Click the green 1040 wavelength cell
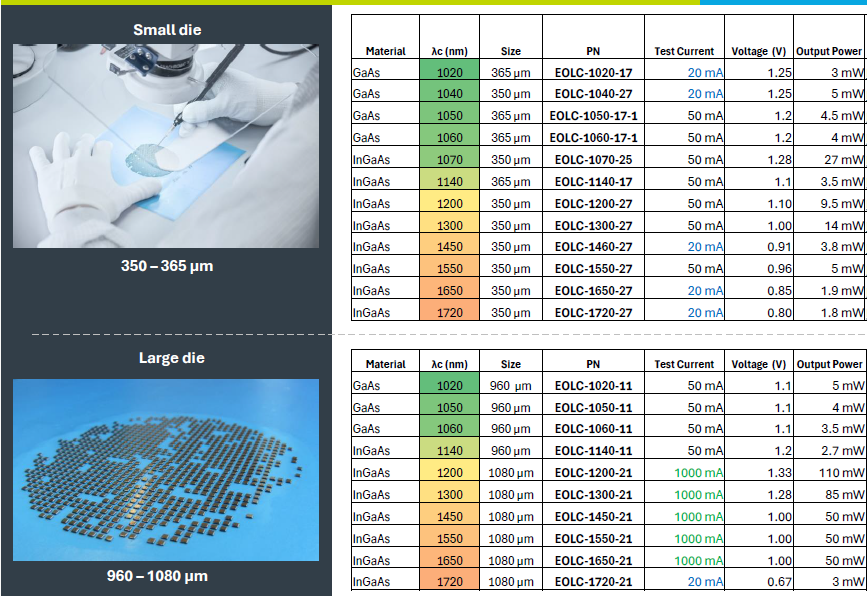Image resolution: width=867 pixels, height=596 pixels. (450, 91)
